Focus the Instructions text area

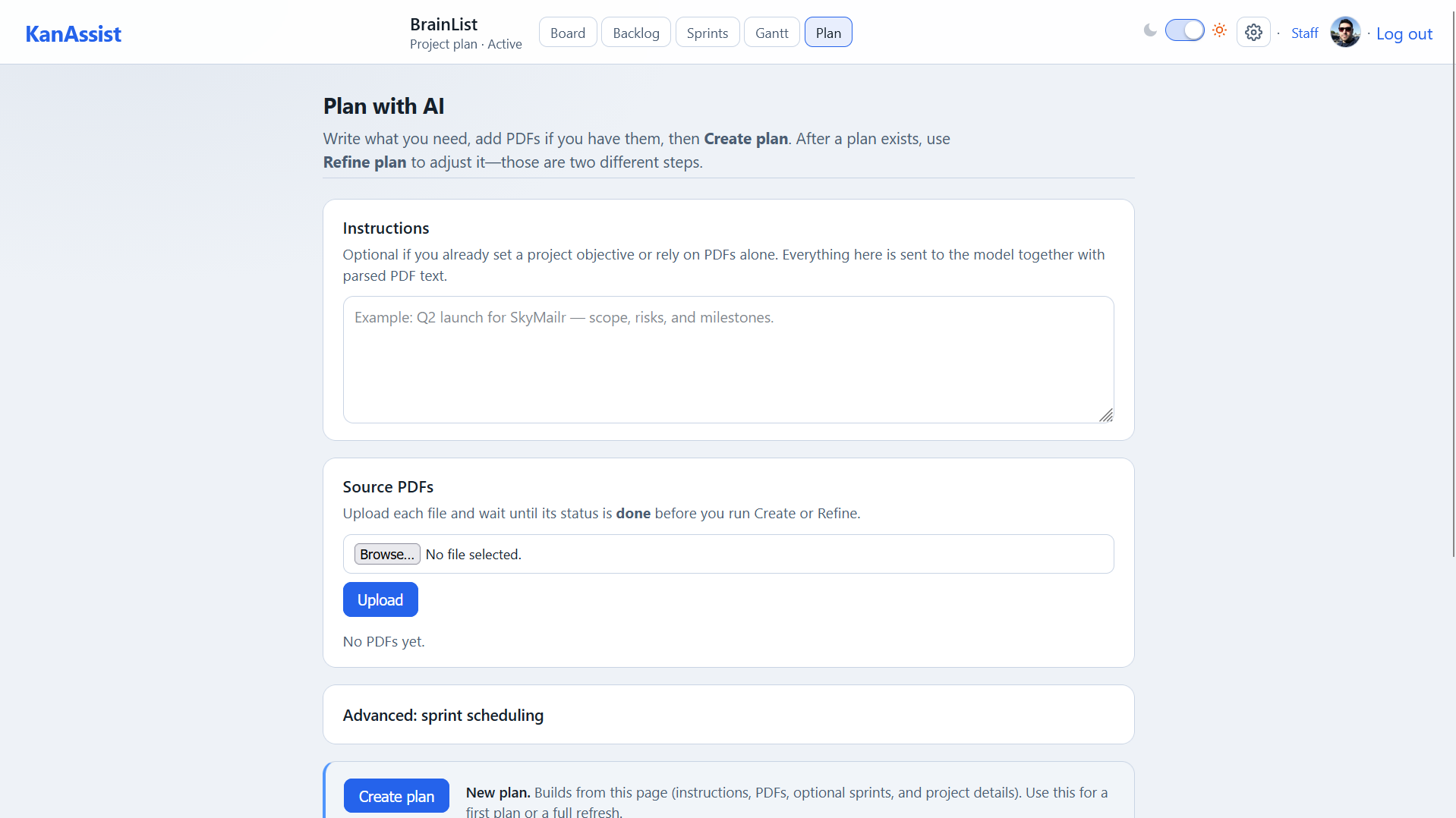728,360
